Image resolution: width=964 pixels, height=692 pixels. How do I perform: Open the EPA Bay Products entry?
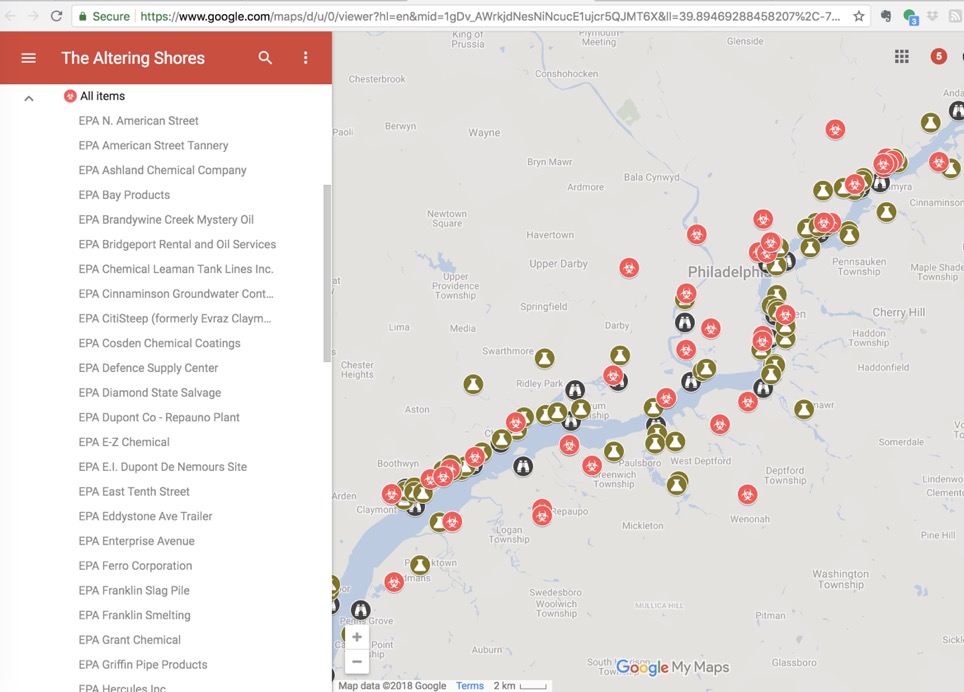[x=124, y=195]
